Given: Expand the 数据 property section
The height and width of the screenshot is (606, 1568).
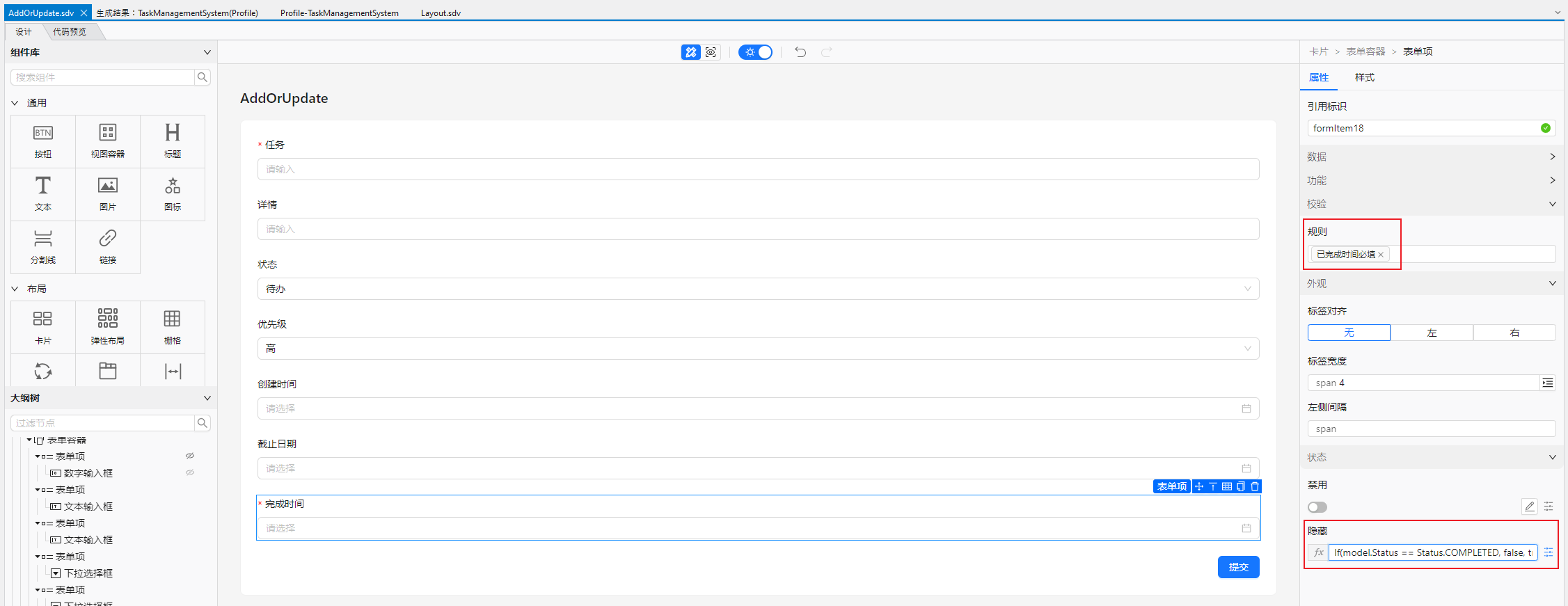Looking at the screenshot, I should pyautogui.click(x=1432, y=157).
